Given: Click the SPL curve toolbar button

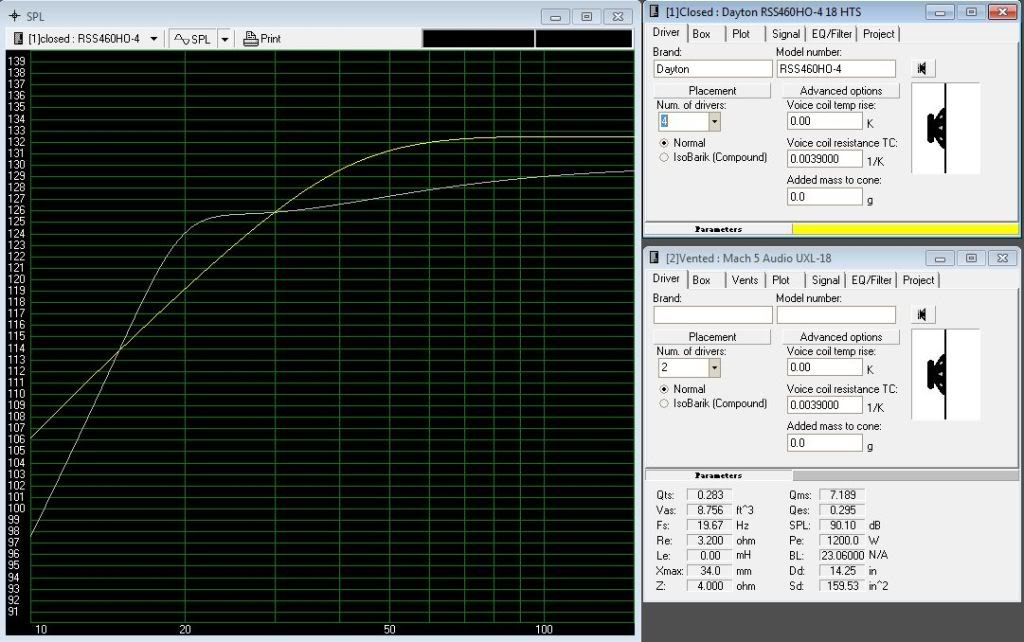Looking at the screenshot, I should point(193,39).
